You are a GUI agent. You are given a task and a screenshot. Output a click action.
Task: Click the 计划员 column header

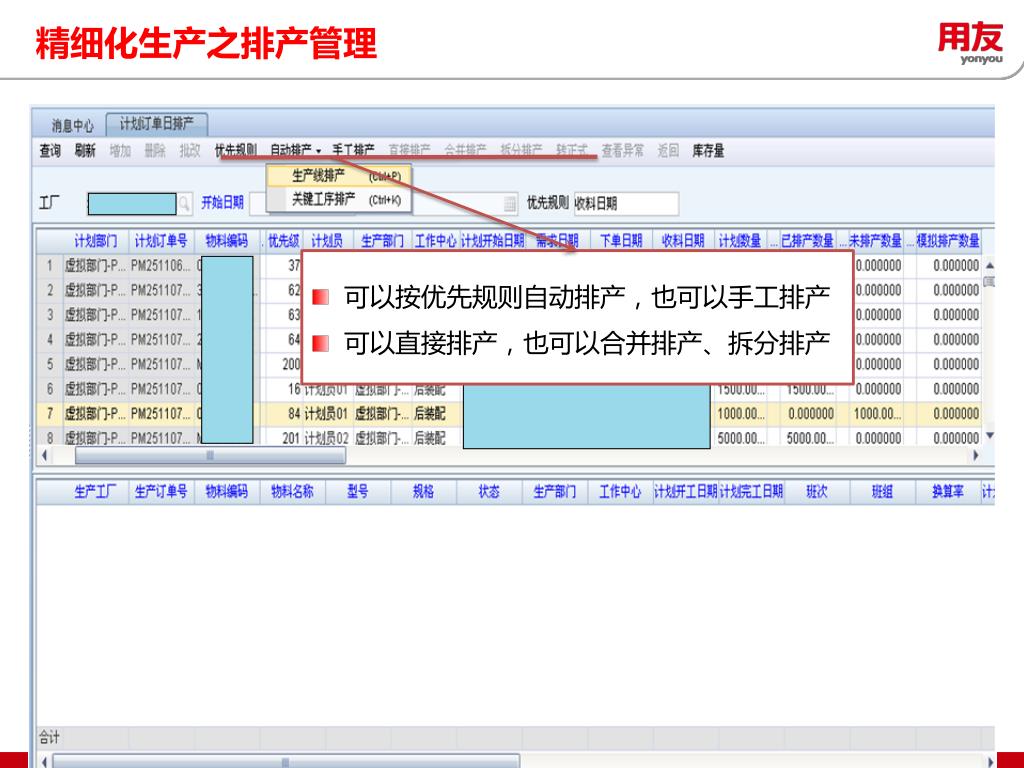point(328,241)
